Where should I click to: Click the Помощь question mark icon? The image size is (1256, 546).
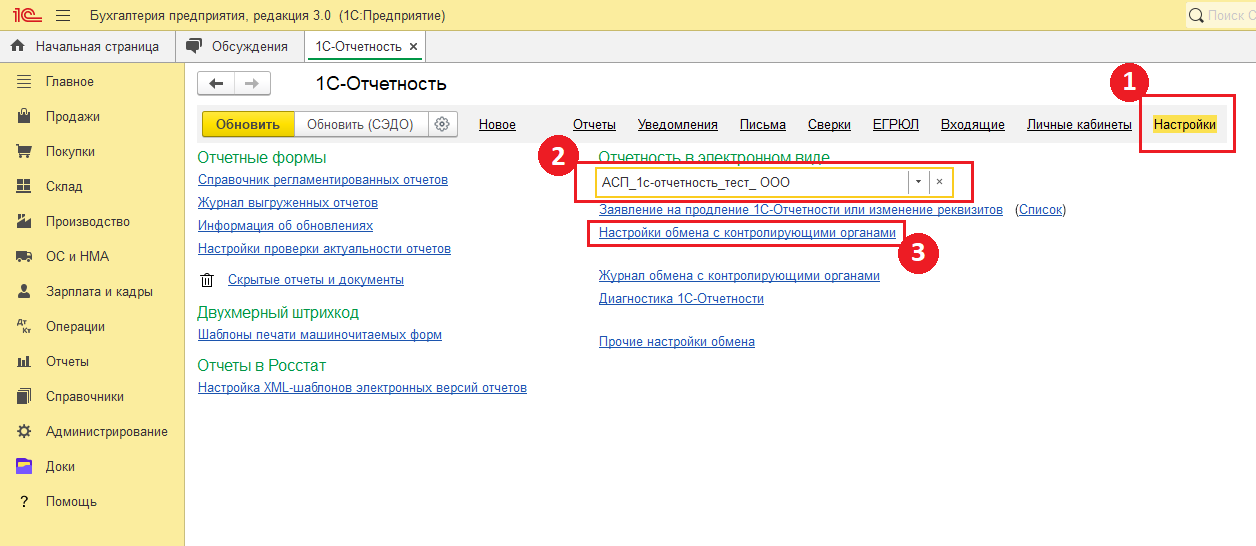pos(25,501)
